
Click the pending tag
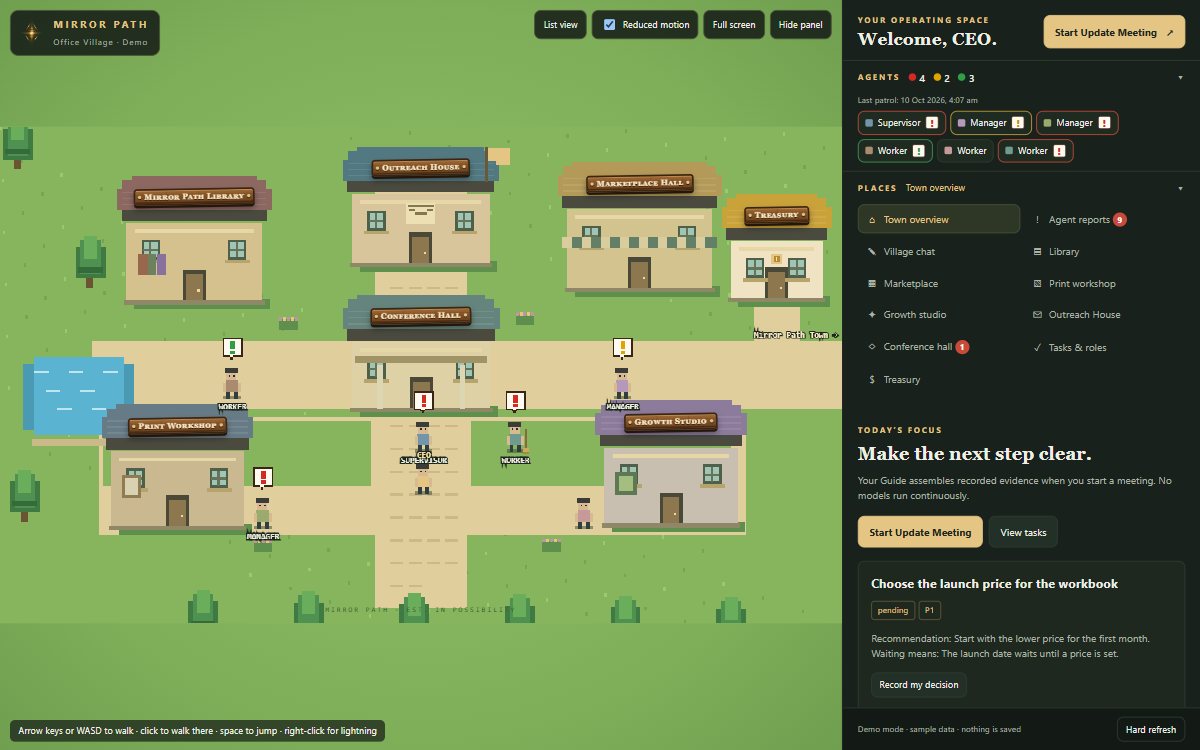pos(892,610)
